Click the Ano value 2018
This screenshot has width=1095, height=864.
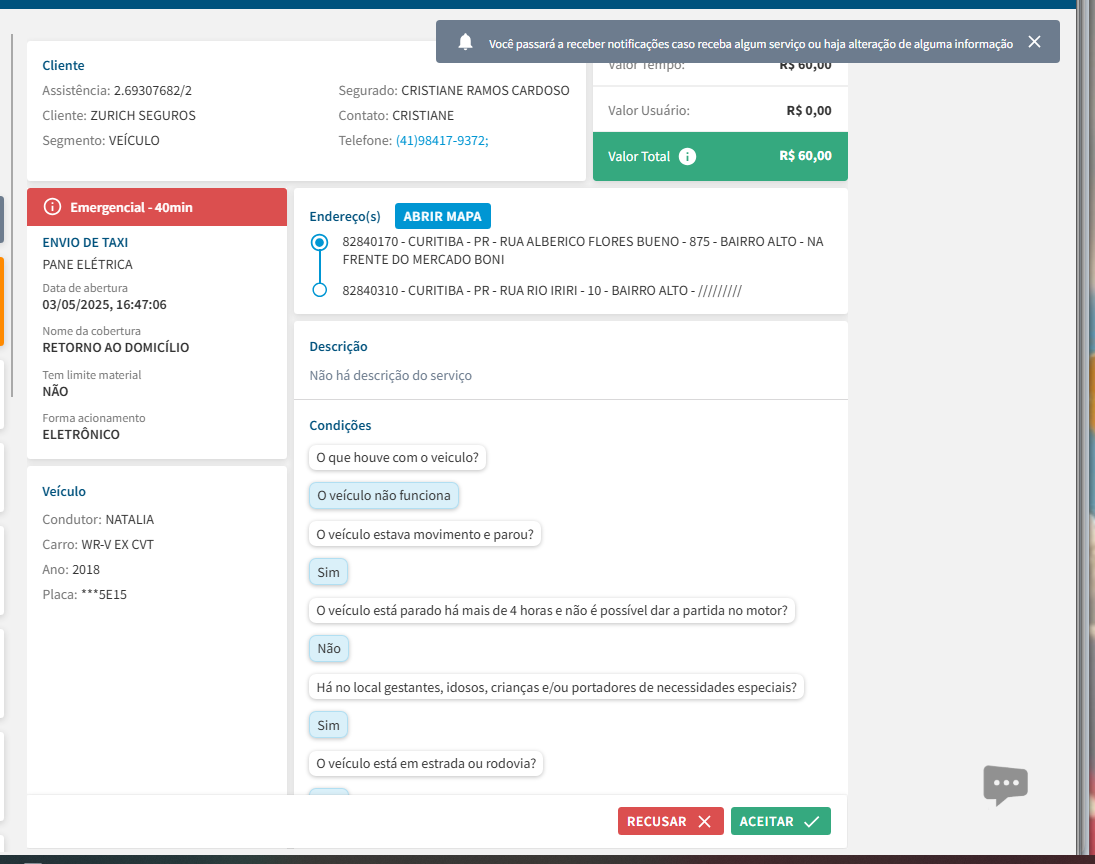(x=86, y=569)
